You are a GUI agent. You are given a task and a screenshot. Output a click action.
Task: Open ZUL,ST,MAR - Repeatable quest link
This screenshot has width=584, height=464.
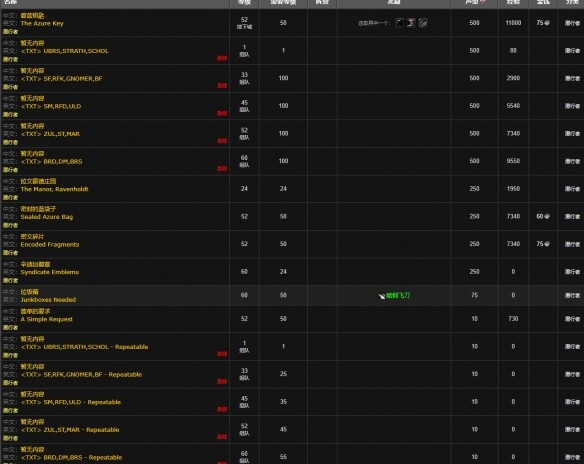(x=70, y=430)
